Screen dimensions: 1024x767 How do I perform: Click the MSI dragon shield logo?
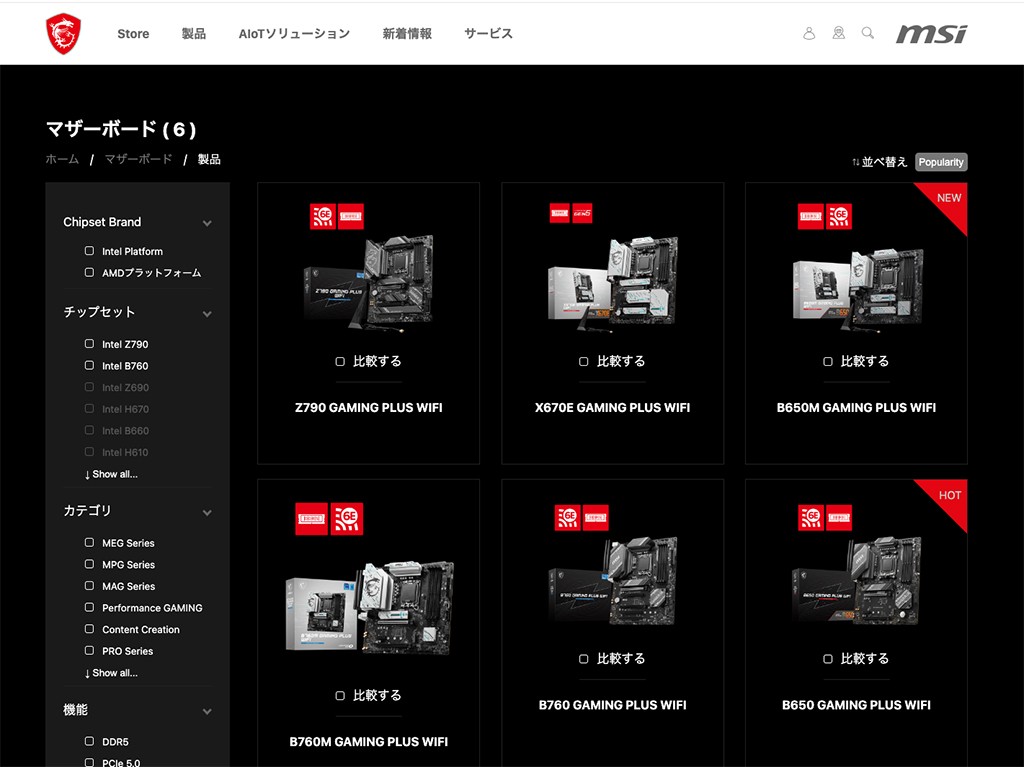coord(63,34)
